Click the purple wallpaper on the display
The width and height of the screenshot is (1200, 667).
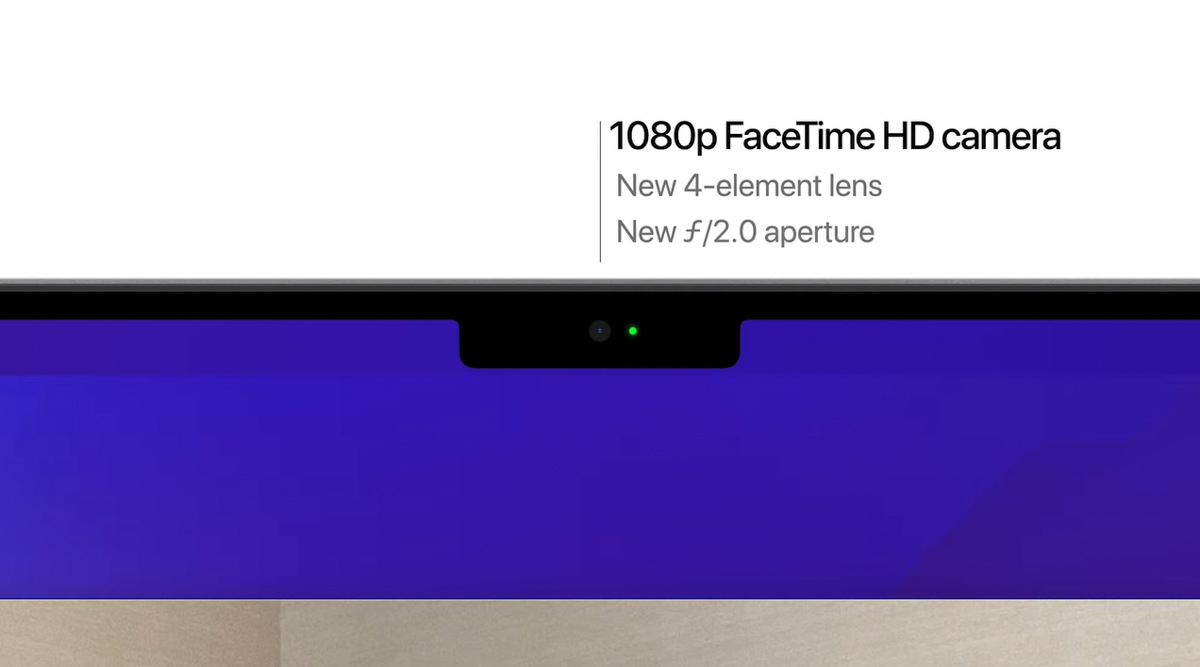(600, 480)
